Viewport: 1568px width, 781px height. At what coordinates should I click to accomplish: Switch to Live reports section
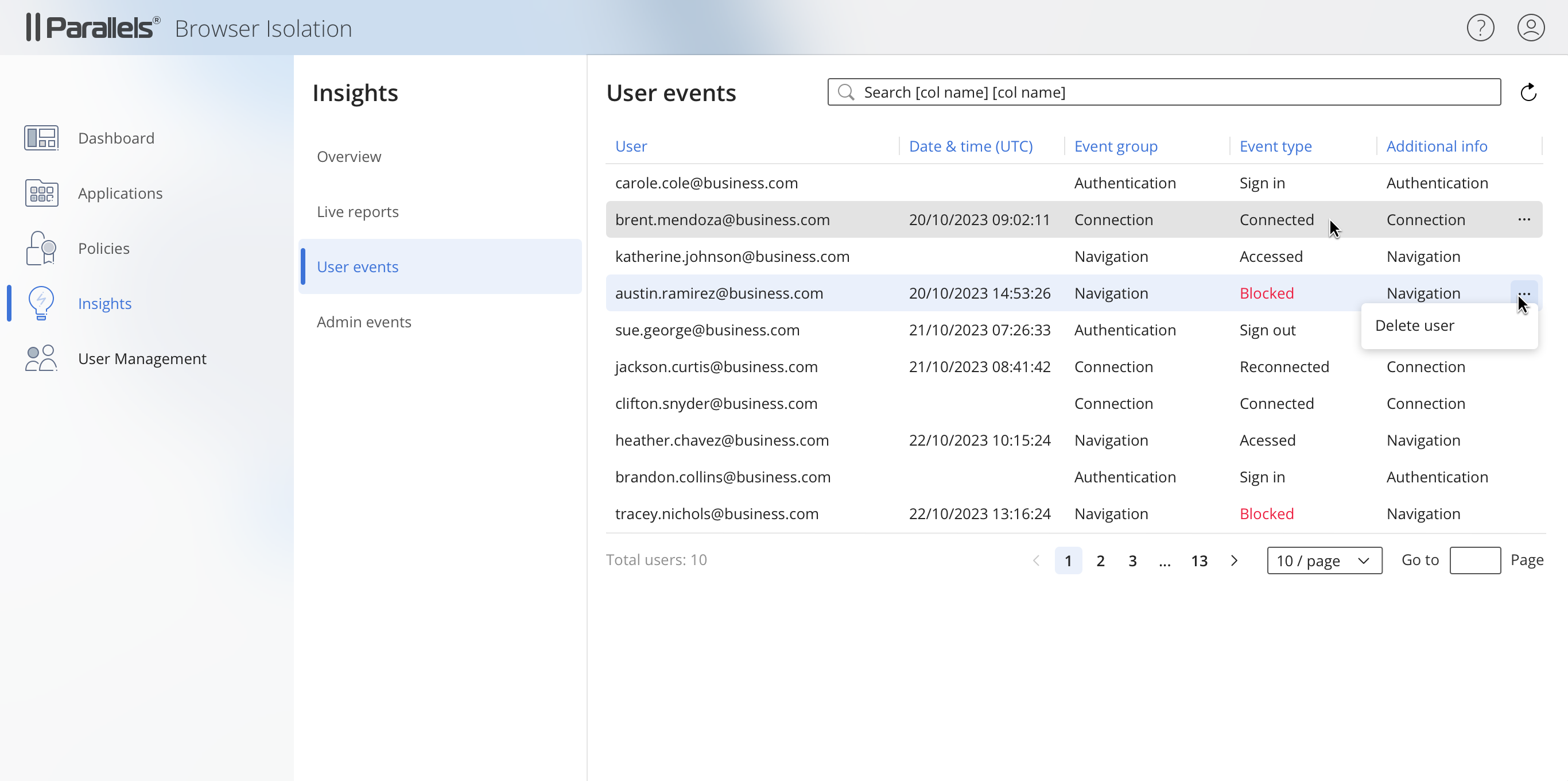click(x=358, y=211)
